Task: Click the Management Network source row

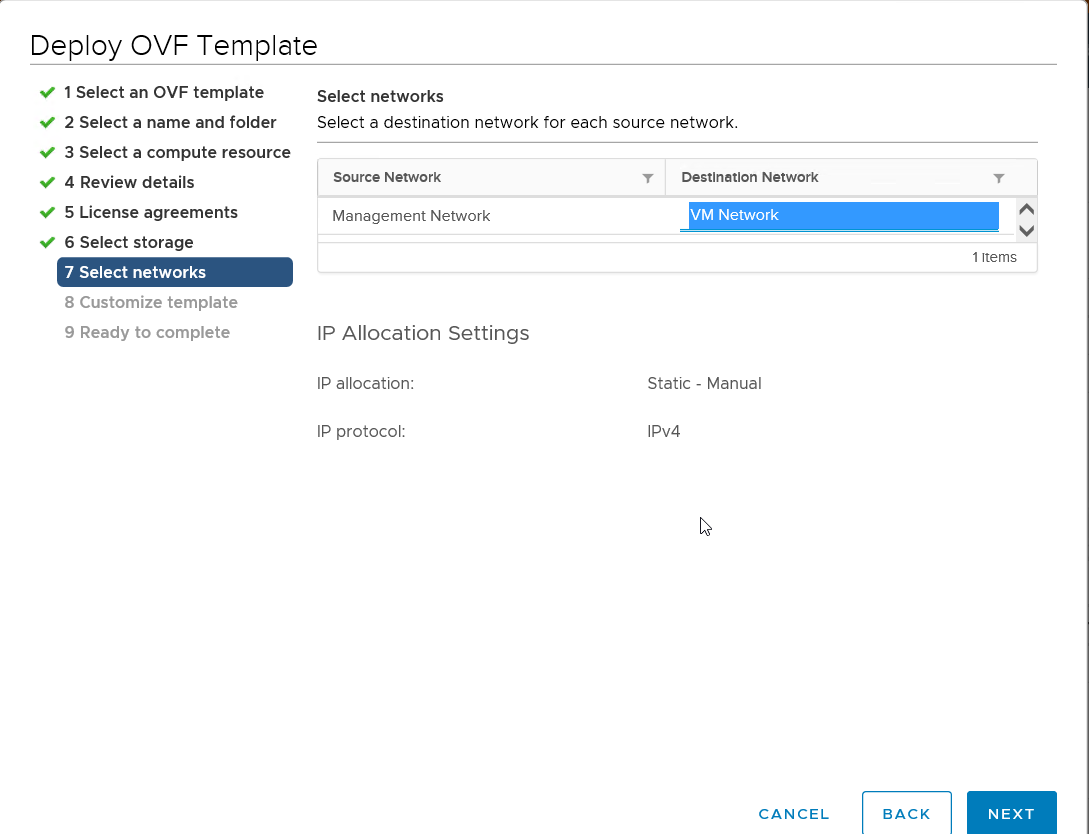Action: 411,216
